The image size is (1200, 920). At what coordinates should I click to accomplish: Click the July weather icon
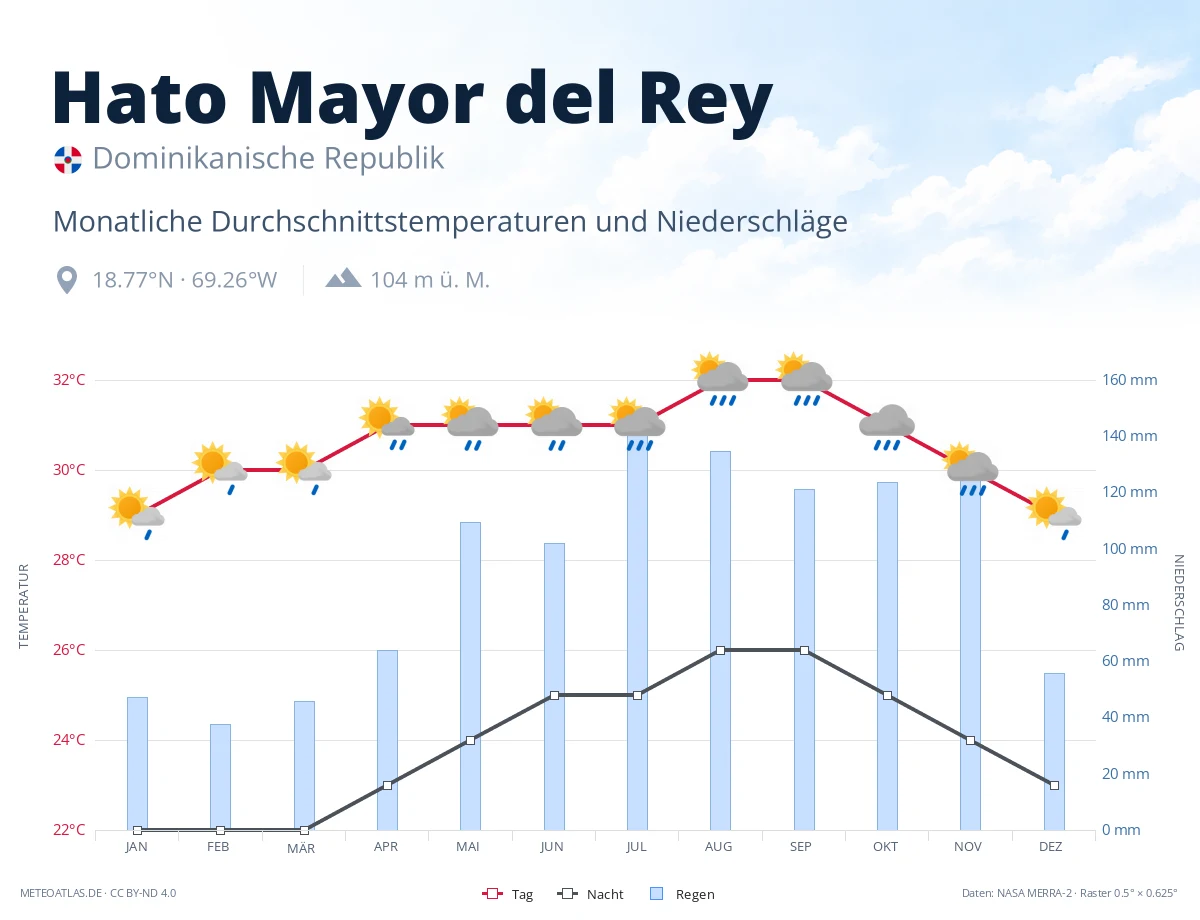[637, 424]
